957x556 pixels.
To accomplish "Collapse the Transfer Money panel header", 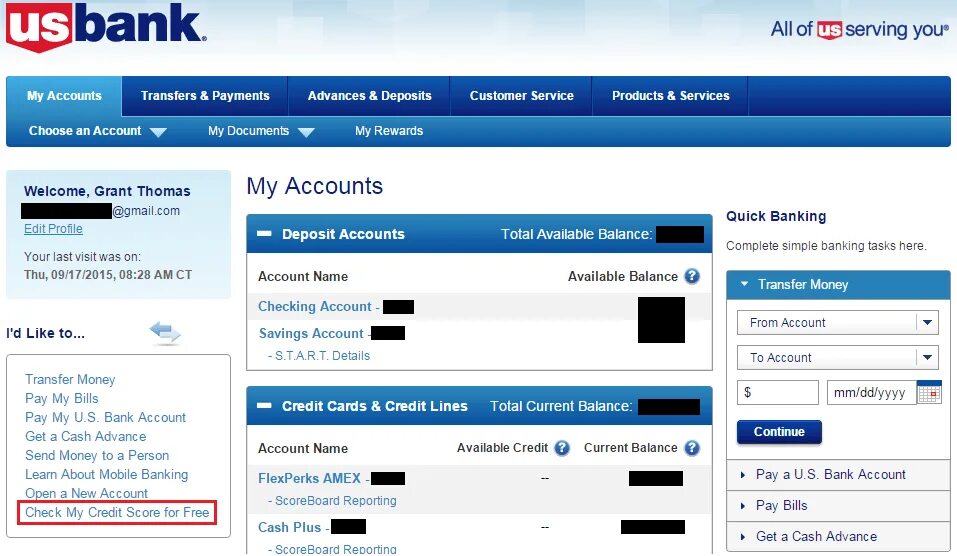I will coord(838,284).
